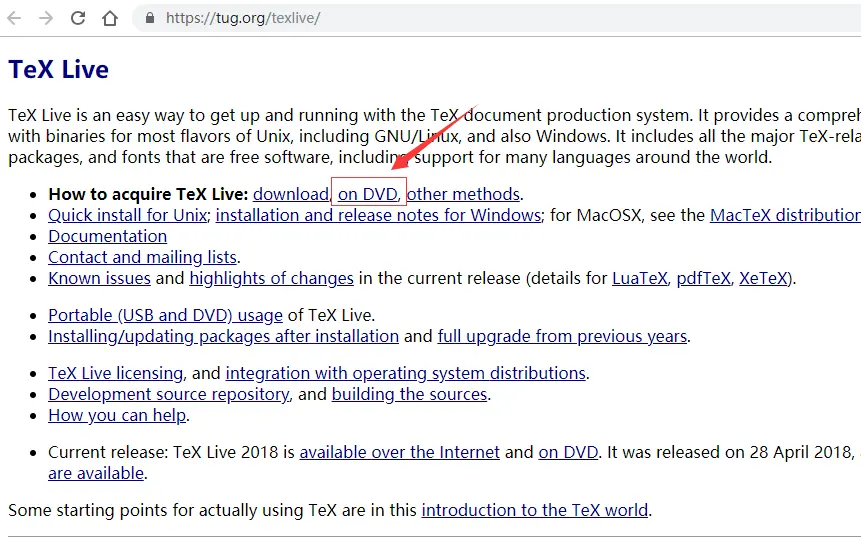Open 'Installing/updating packages after installation' link
The height and width of the screenshot is (537, 861).
coord(223,337)
